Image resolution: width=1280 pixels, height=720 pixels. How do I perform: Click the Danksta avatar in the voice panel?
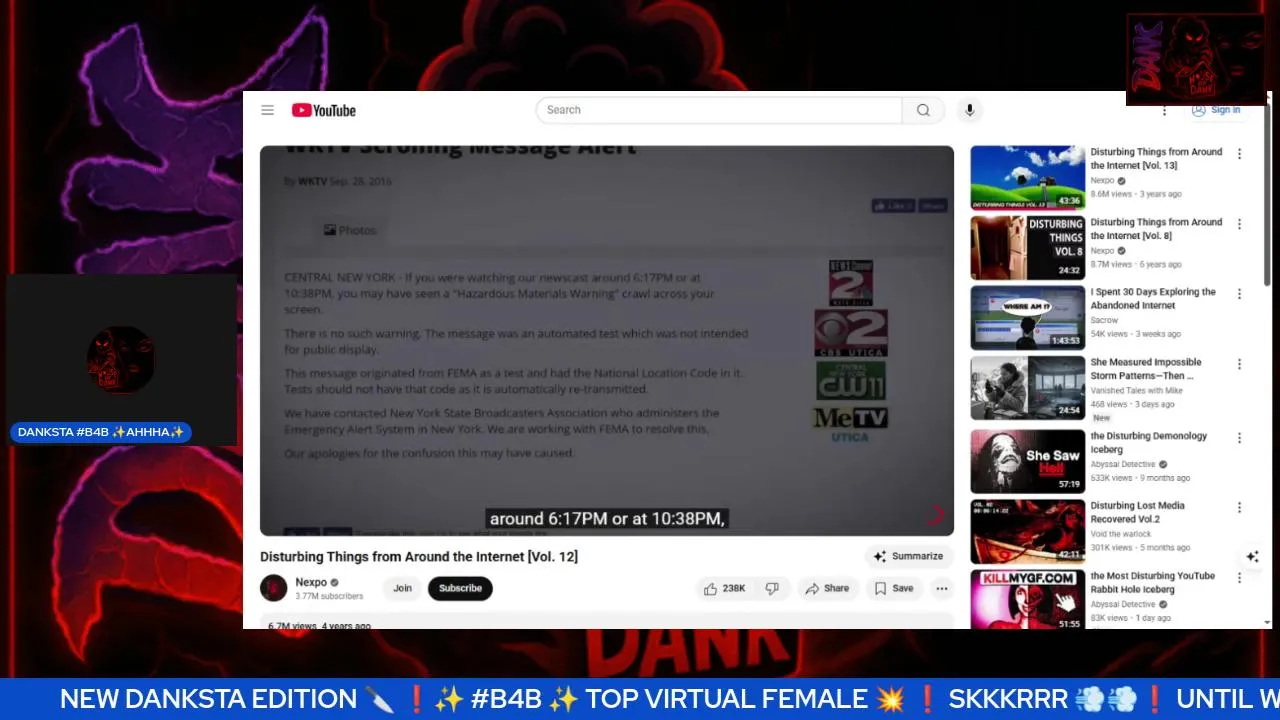point(120,358)
